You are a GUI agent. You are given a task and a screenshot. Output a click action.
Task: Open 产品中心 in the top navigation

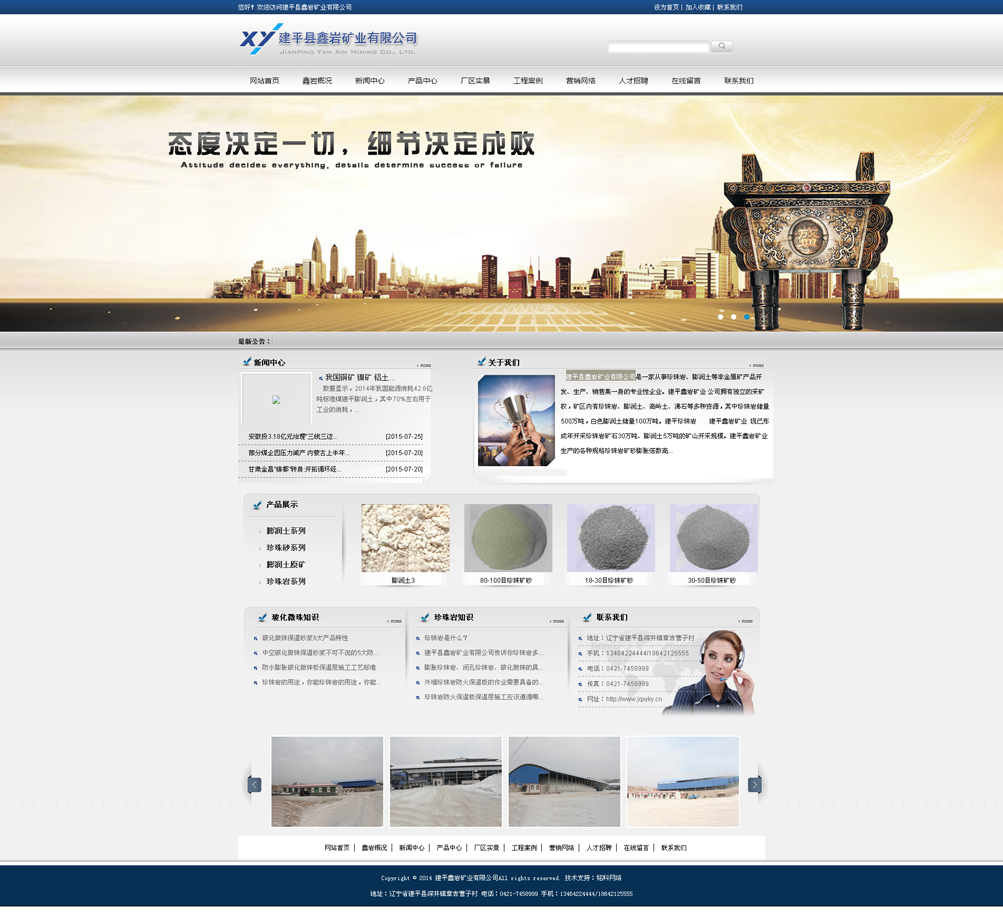(422, 81)
